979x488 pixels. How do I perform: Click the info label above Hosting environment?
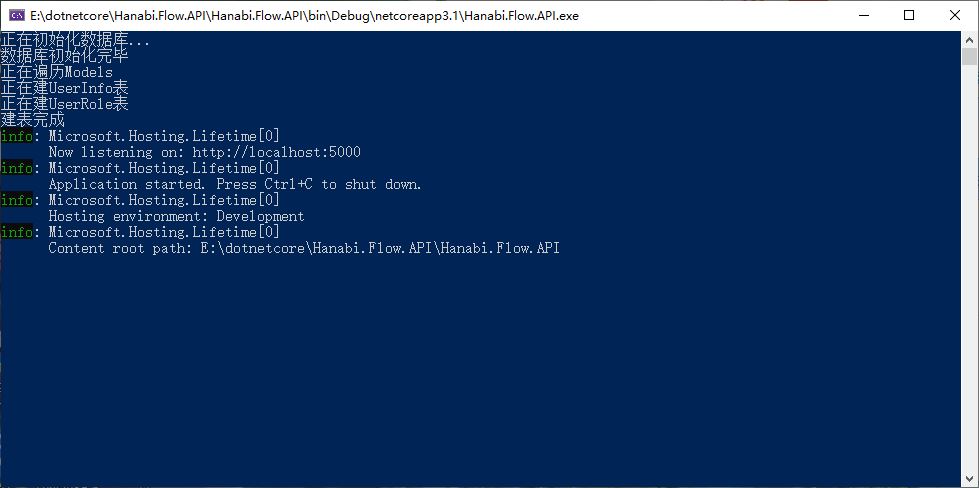16,200
